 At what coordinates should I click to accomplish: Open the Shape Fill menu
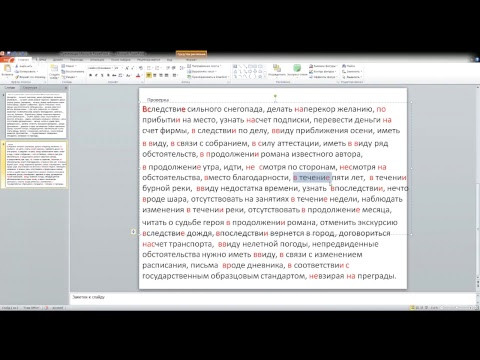[x=323, y=66]
